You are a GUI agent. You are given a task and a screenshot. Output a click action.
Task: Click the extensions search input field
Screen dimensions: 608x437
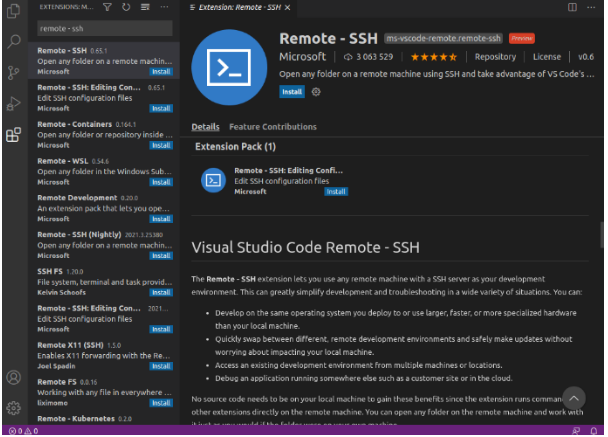[x=105, y=28]
